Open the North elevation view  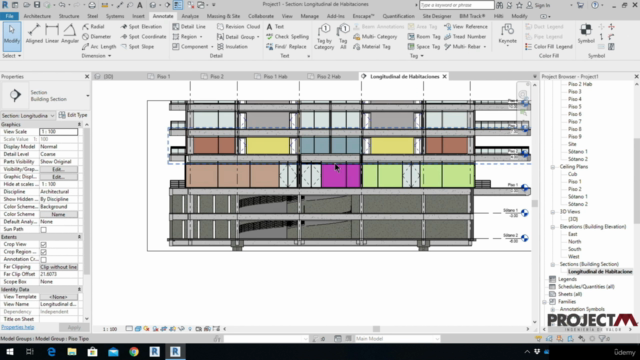574,242
